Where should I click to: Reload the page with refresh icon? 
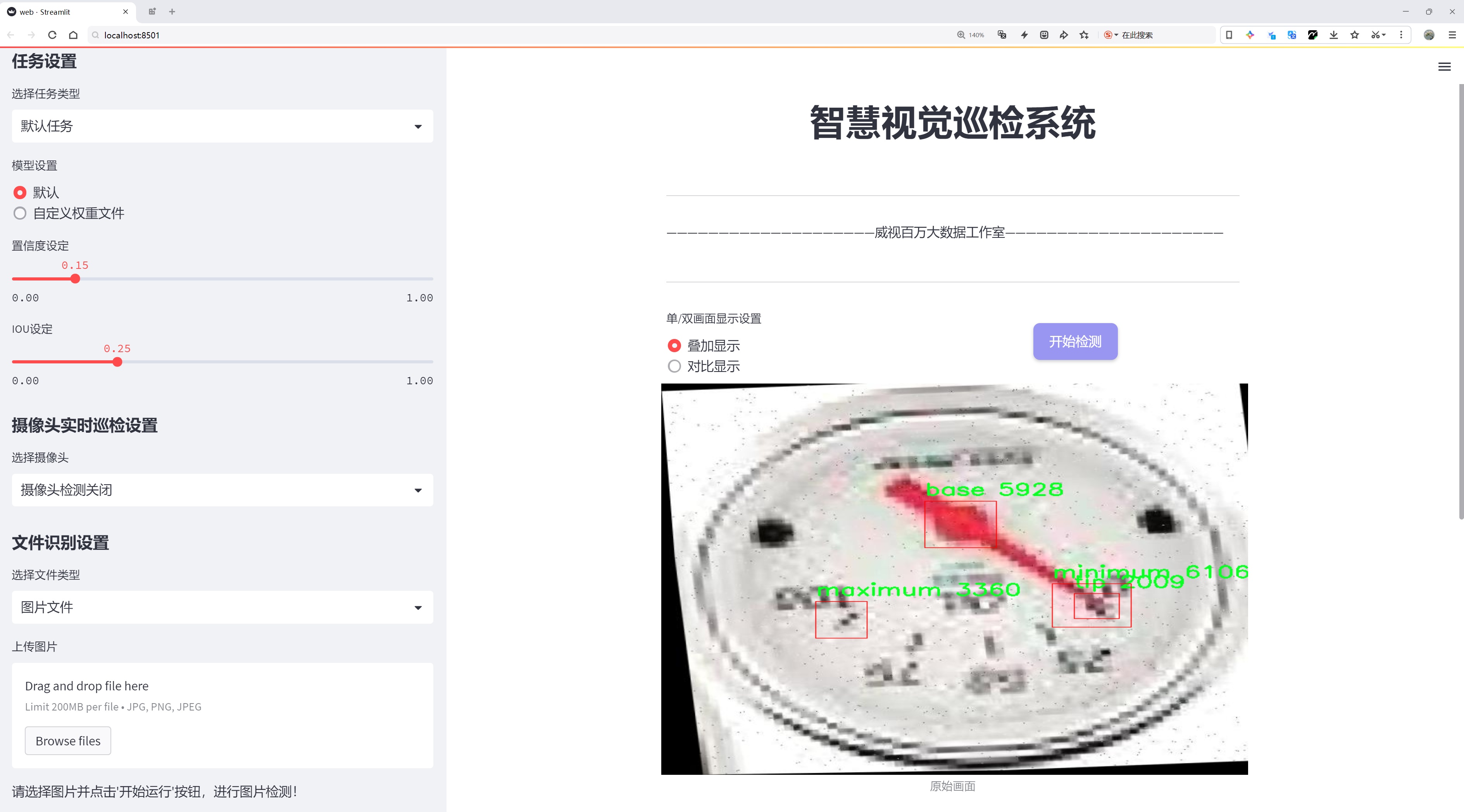(x=52, y=35)
